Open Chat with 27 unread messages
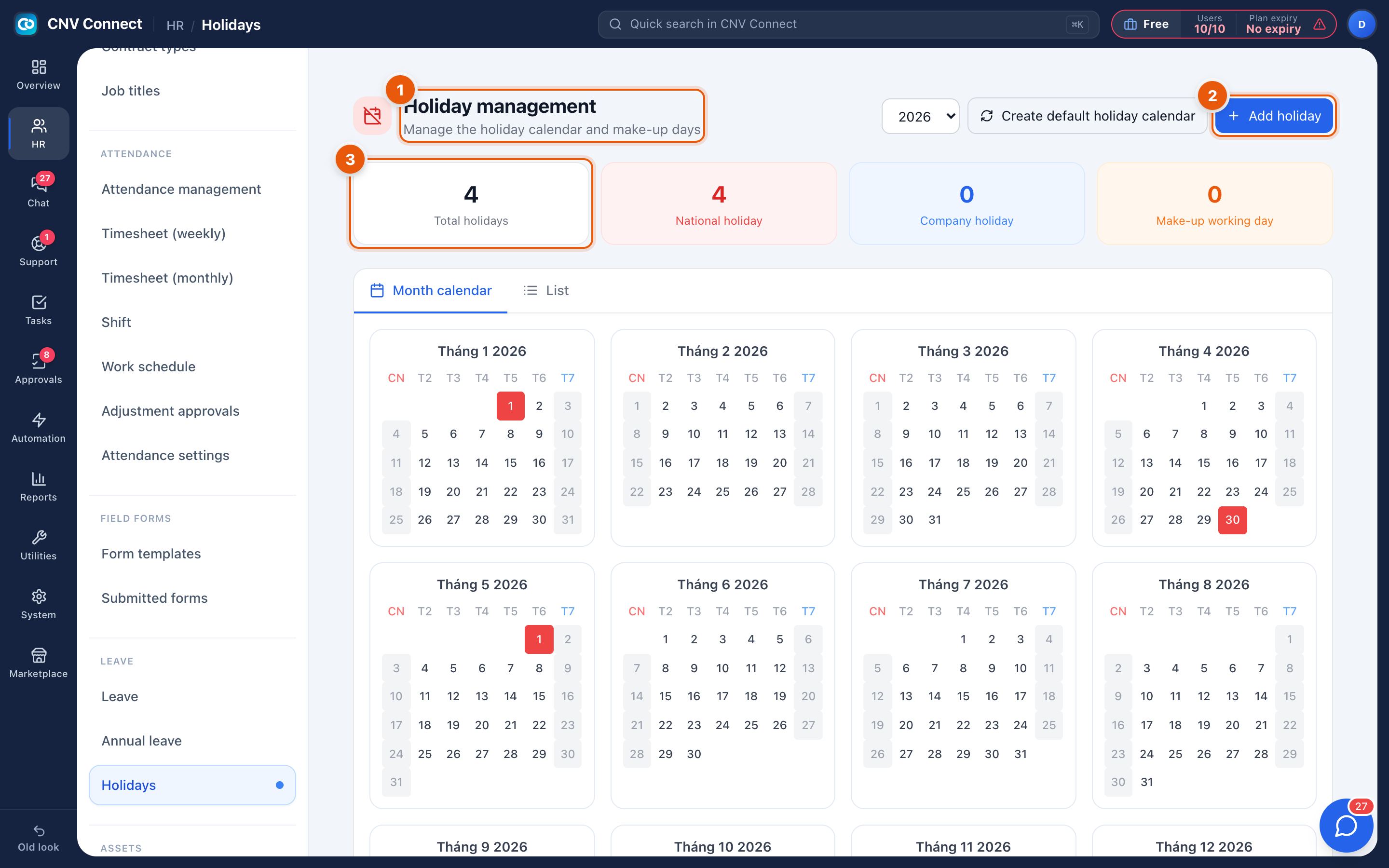 39,192
